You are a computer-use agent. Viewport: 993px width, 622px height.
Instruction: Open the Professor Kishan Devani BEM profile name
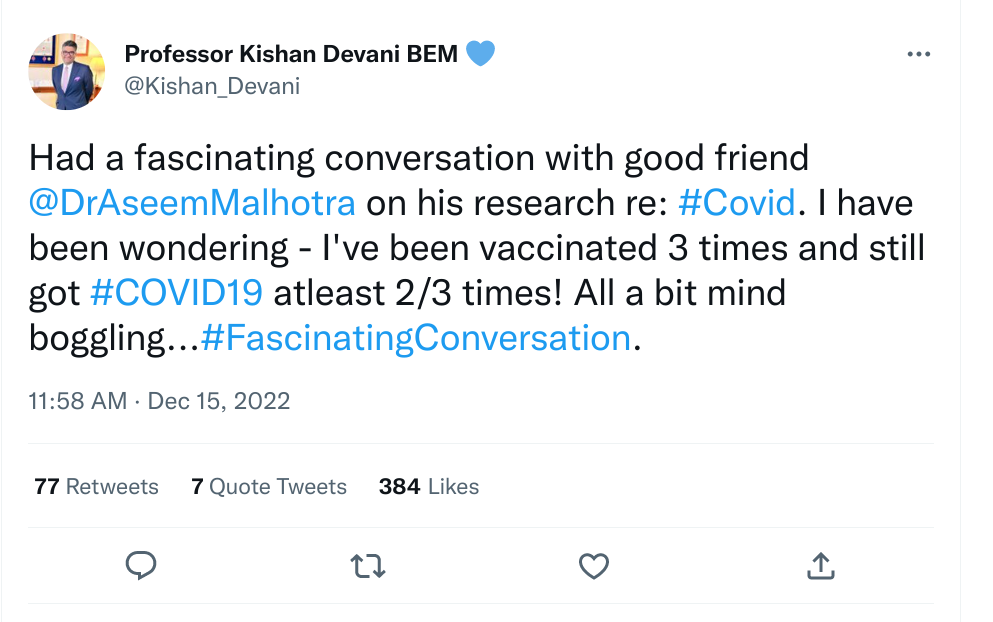[x=291, y=54]
